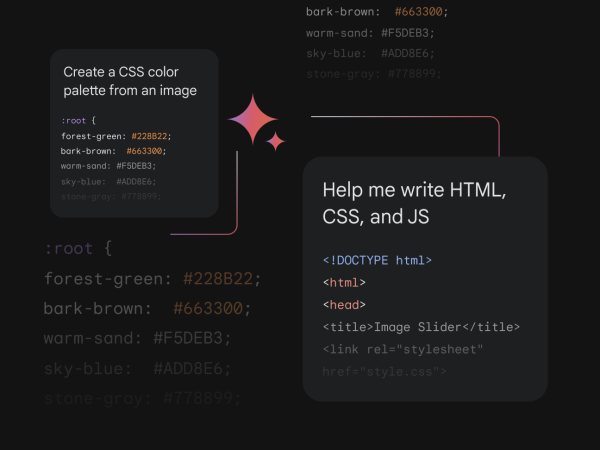
Task: Click 'sky-blue: #ADD8E6;' in the top code snippet
Action: pos(370,53)
